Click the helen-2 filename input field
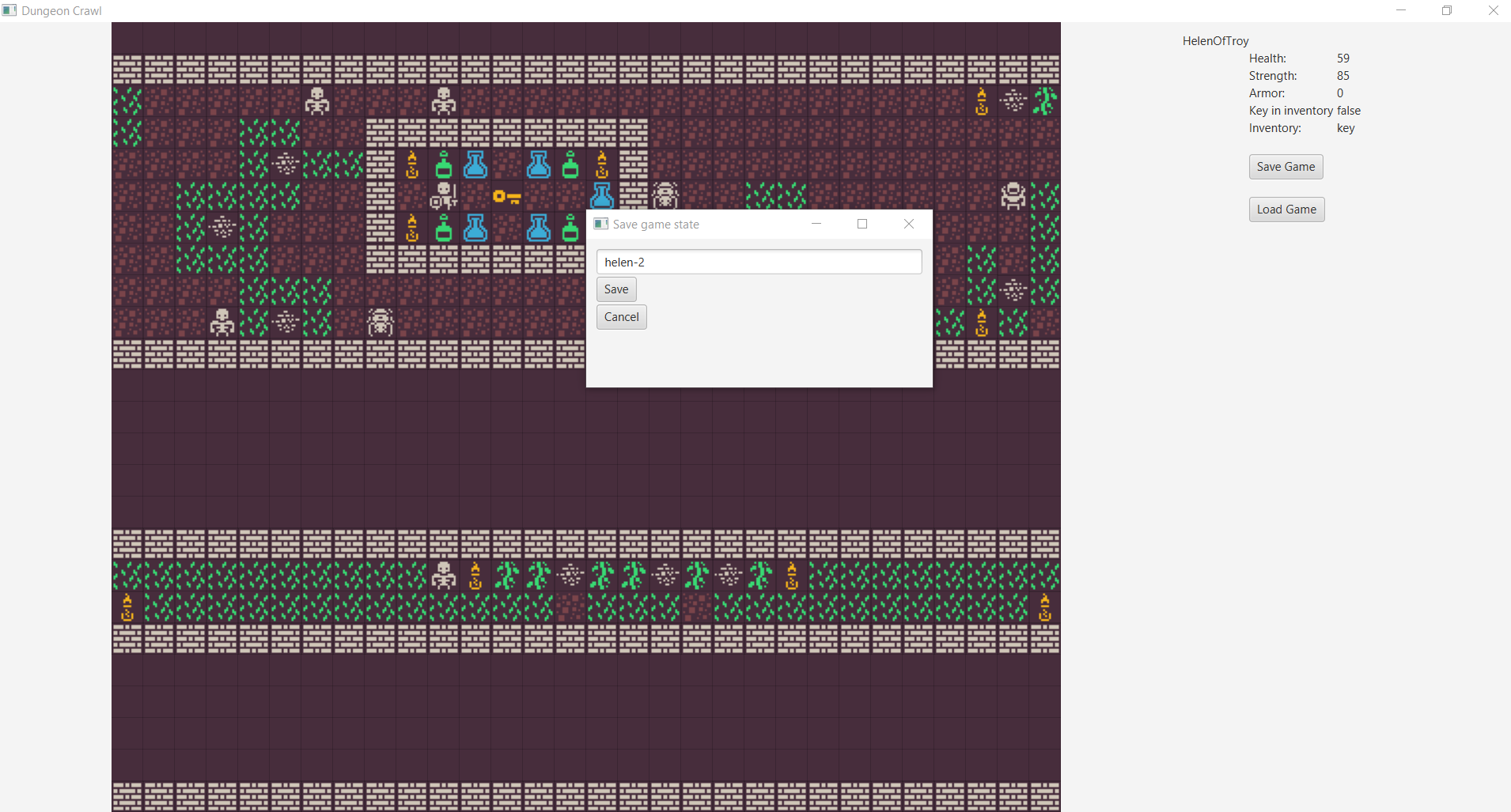Image resolution: width=1511 pixels, height=812 pixels. coord(759,262)
